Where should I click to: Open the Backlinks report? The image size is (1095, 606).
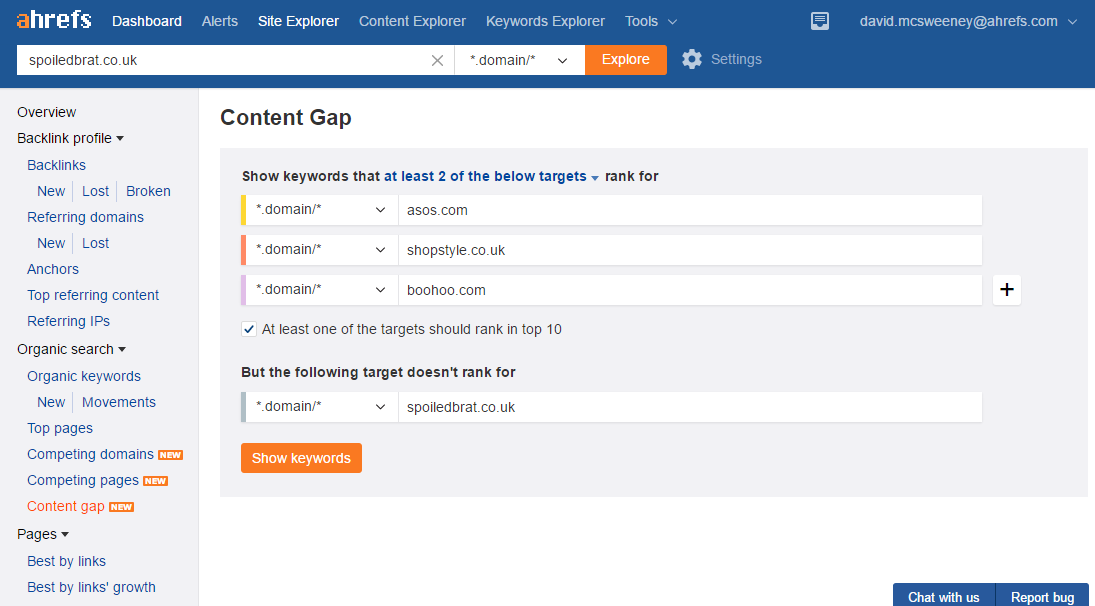[57, 165]
